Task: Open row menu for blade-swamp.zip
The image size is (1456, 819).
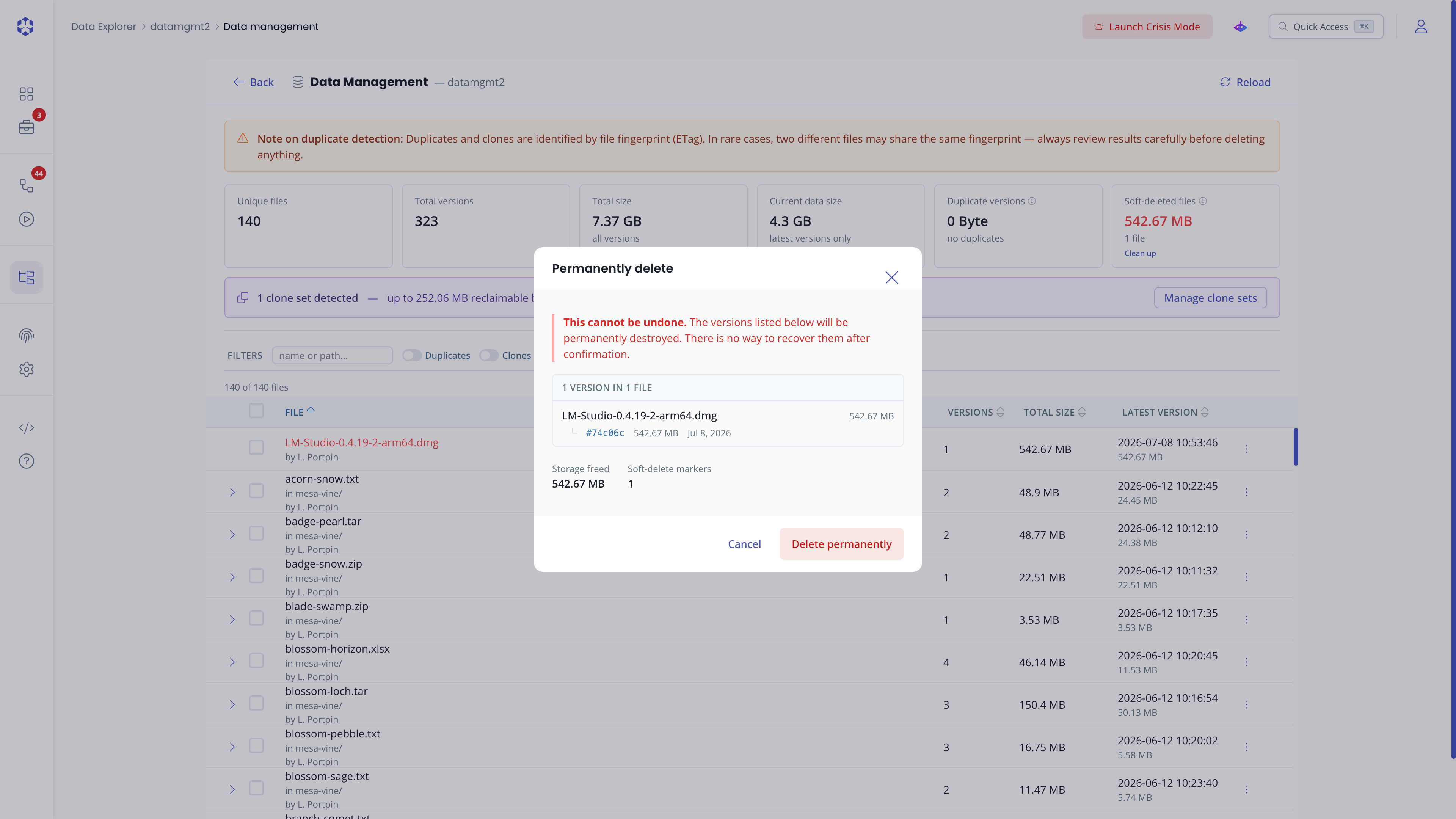Action: point(1246,620)
